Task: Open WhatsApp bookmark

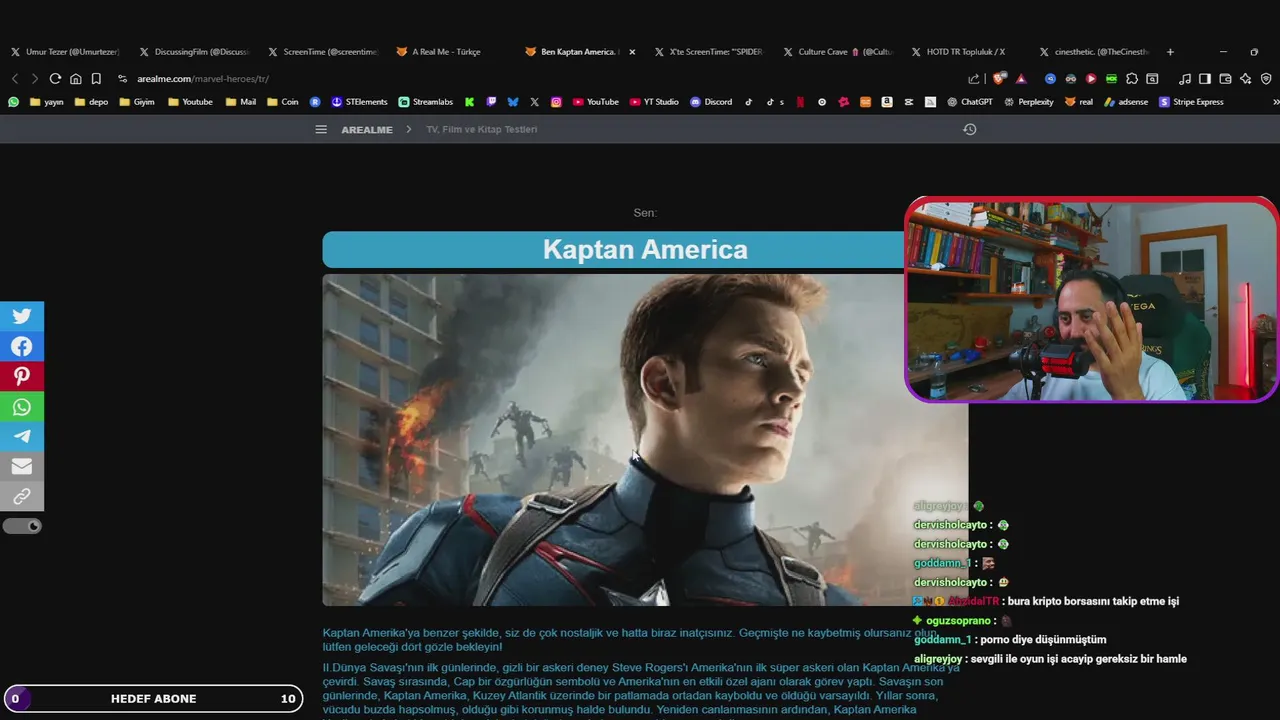Action: [x=13, y=102]
